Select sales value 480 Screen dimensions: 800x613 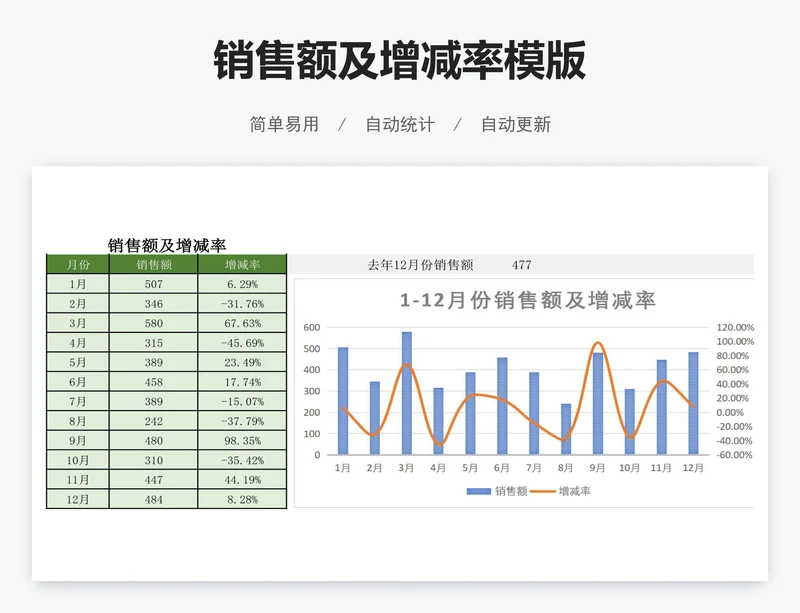(154, 440)
